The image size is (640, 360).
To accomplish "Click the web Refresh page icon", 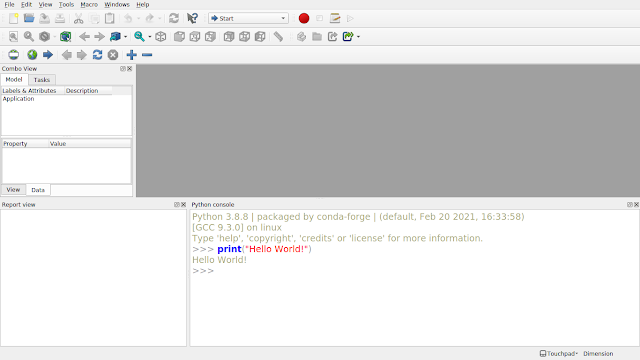I will click(97, 55).
